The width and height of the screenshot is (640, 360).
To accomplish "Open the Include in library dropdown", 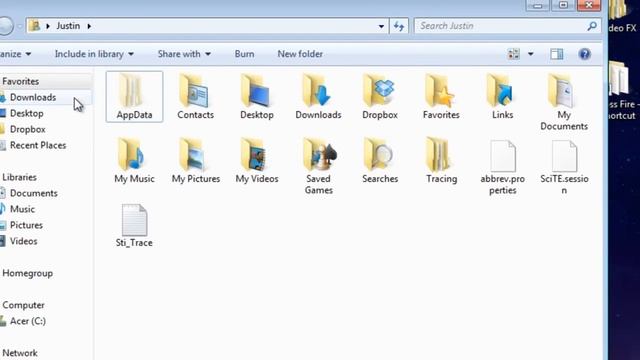I will pyautogui.click(x=94, y=54).
